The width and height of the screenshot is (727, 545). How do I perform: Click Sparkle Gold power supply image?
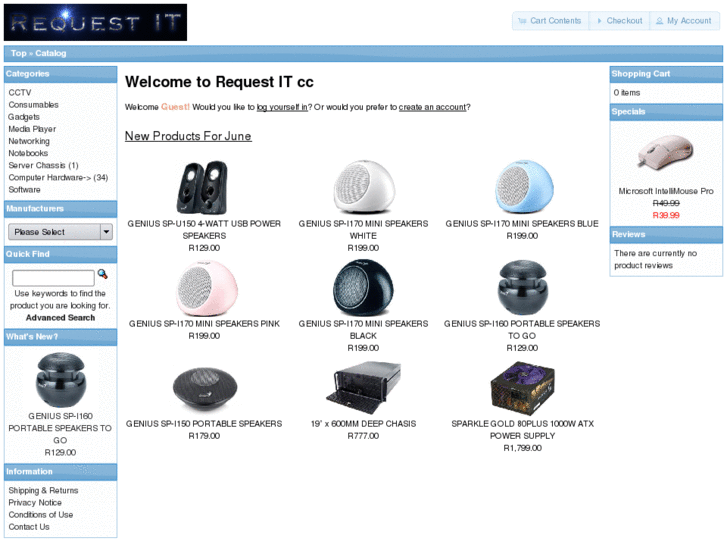(523, 388)
